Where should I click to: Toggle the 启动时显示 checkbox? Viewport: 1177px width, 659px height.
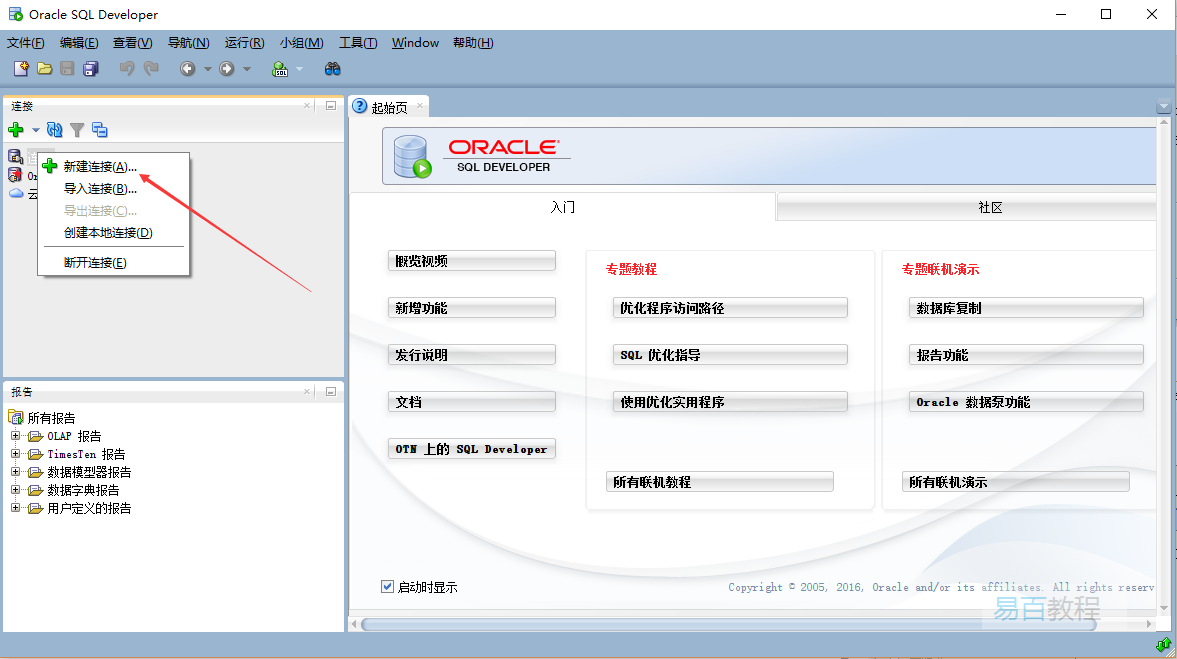point(388,587)
